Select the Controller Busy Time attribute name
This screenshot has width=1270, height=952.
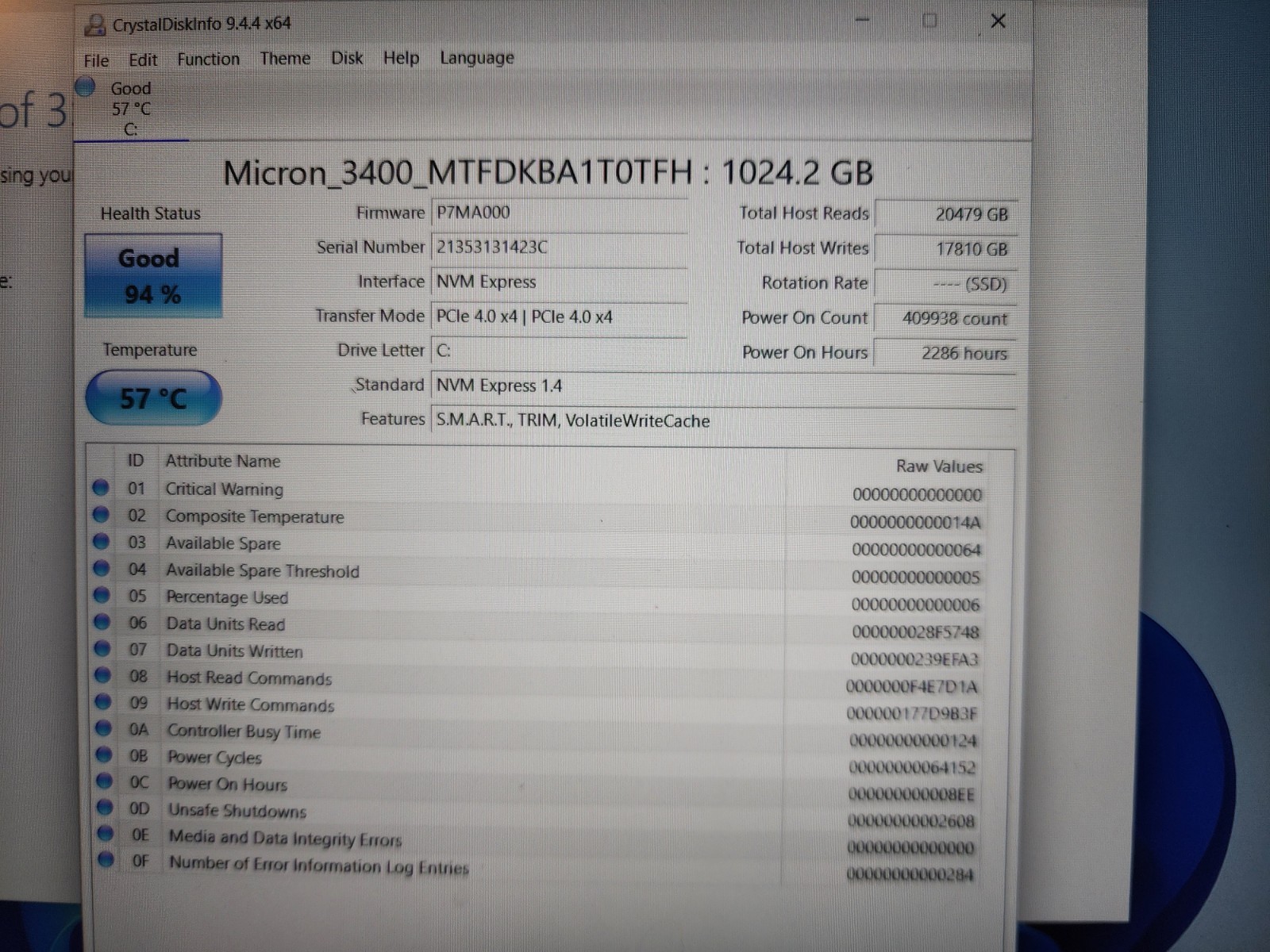pyautogui.click(x=244, y=731)
